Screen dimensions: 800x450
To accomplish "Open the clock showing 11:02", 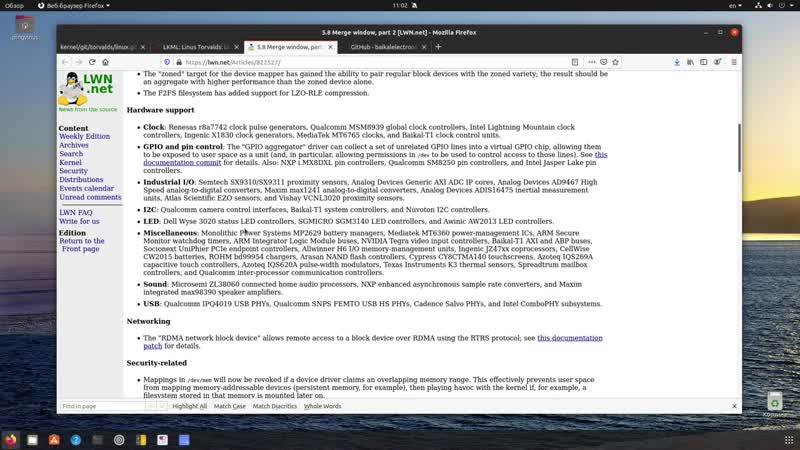I will click(x=400, y=5).
